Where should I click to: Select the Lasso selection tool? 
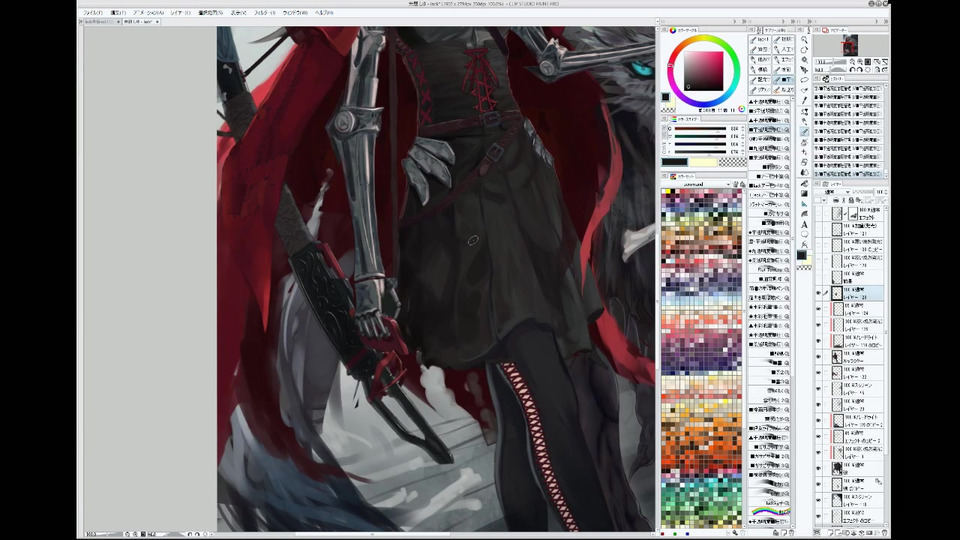804,80
